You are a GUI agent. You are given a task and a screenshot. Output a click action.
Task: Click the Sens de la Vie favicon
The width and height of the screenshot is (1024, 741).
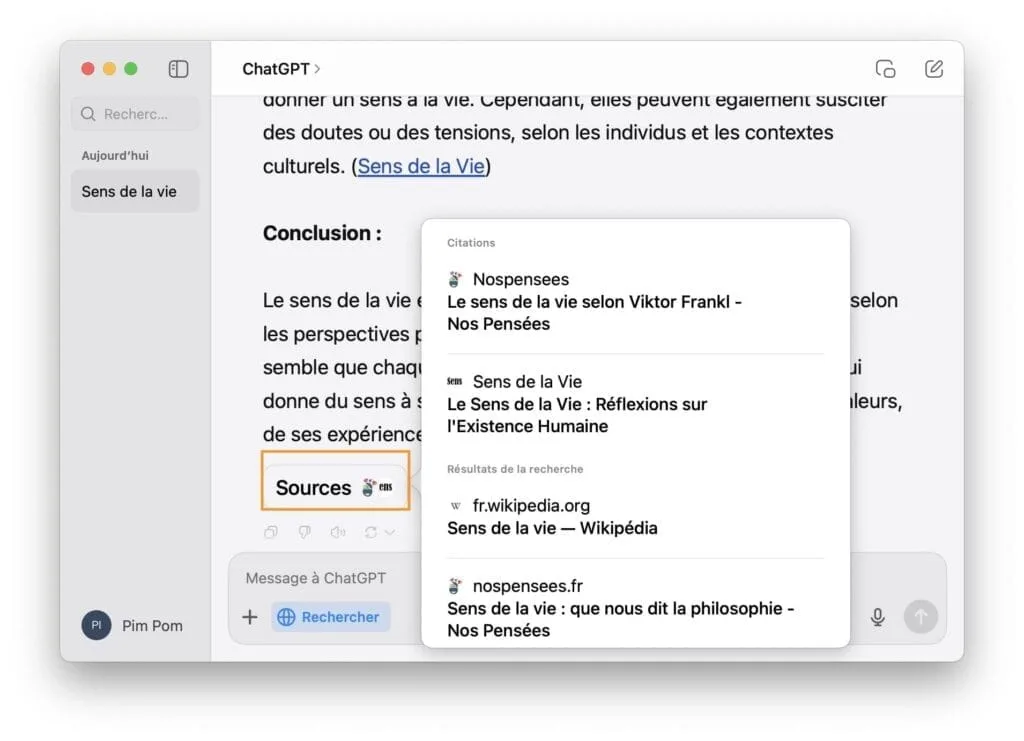(455, 381)
